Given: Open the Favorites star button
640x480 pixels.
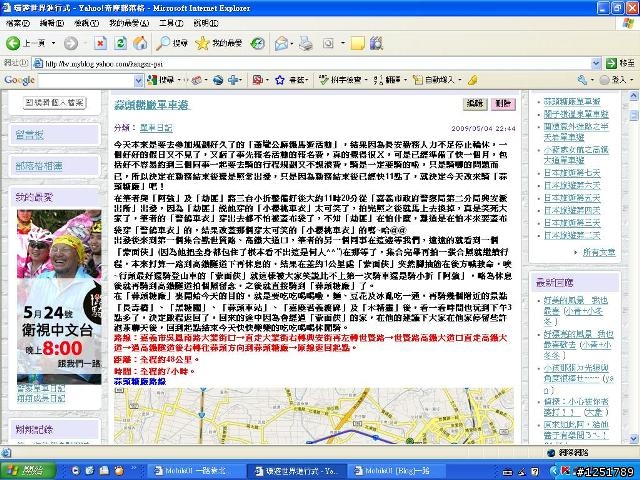Looking at the screenshot, I should tap(219, 43).
